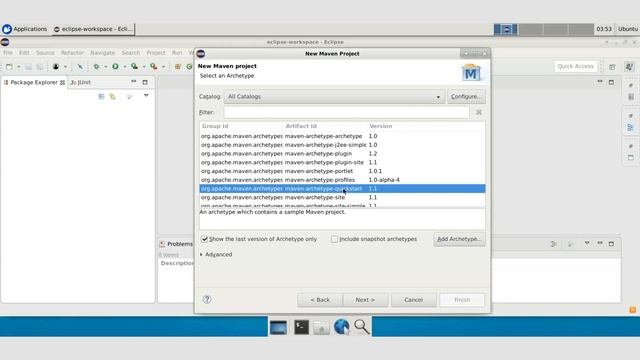Open the Open Perspective toolbar icon
Viewport: 640px width, 360px height.
[612, 67]
